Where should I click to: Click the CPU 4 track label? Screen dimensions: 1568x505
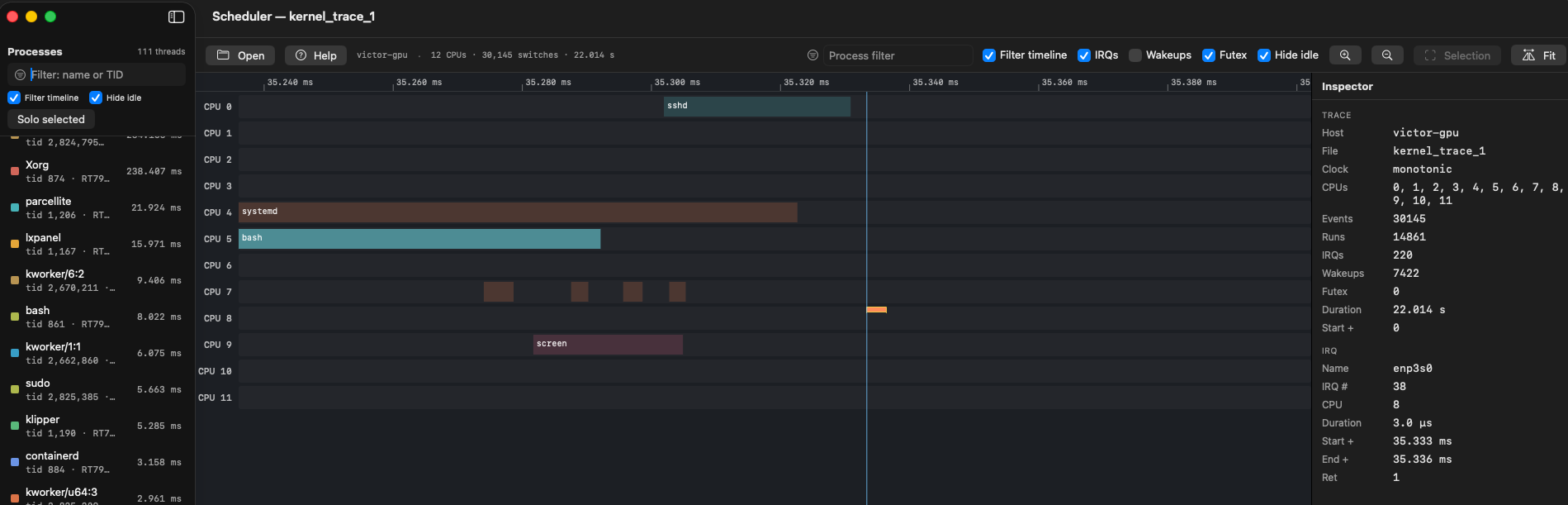(x=218, y=212)
